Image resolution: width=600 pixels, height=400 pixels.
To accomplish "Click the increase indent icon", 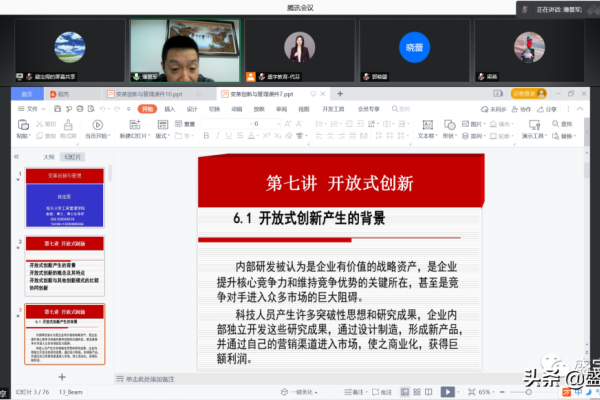I will click(360, 124).
